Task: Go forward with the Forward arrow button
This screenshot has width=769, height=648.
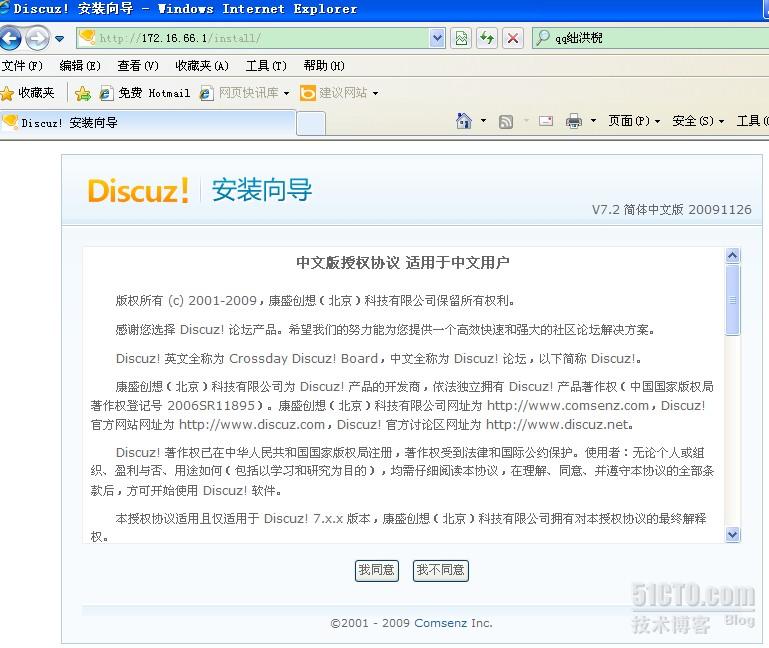Action: 37,38
